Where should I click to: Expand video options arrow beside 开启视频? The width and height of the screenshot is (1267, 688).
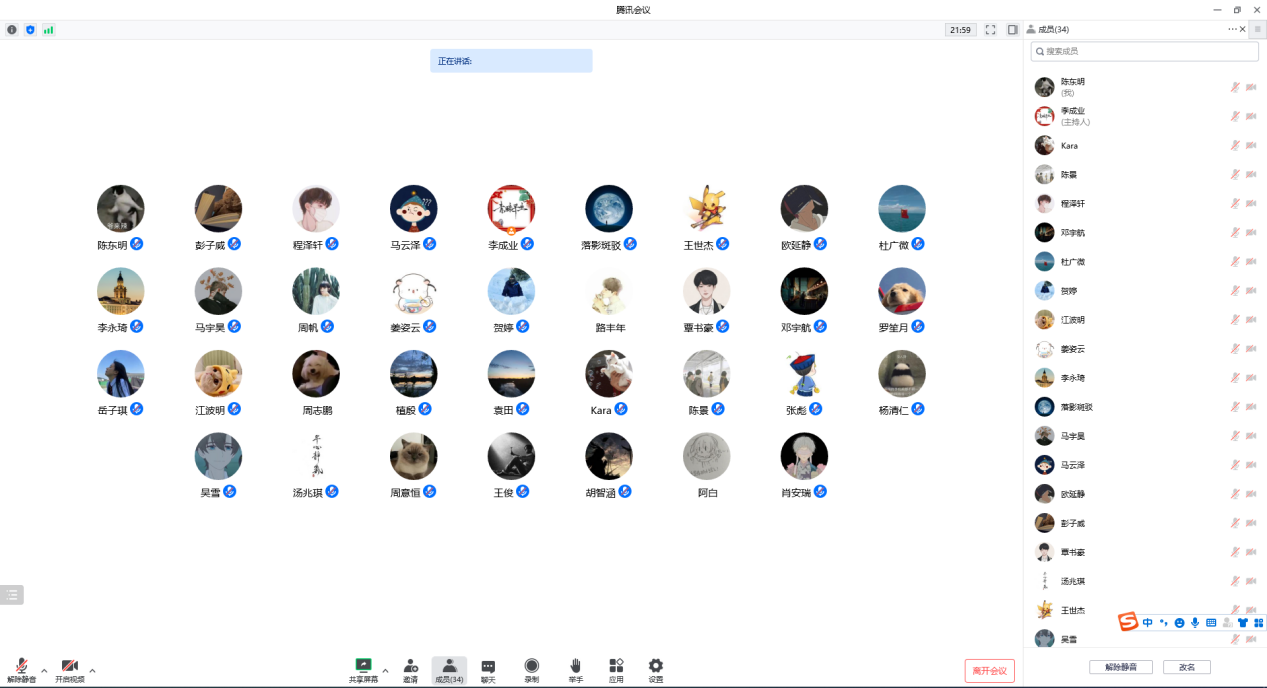click(x=92, y=670)
